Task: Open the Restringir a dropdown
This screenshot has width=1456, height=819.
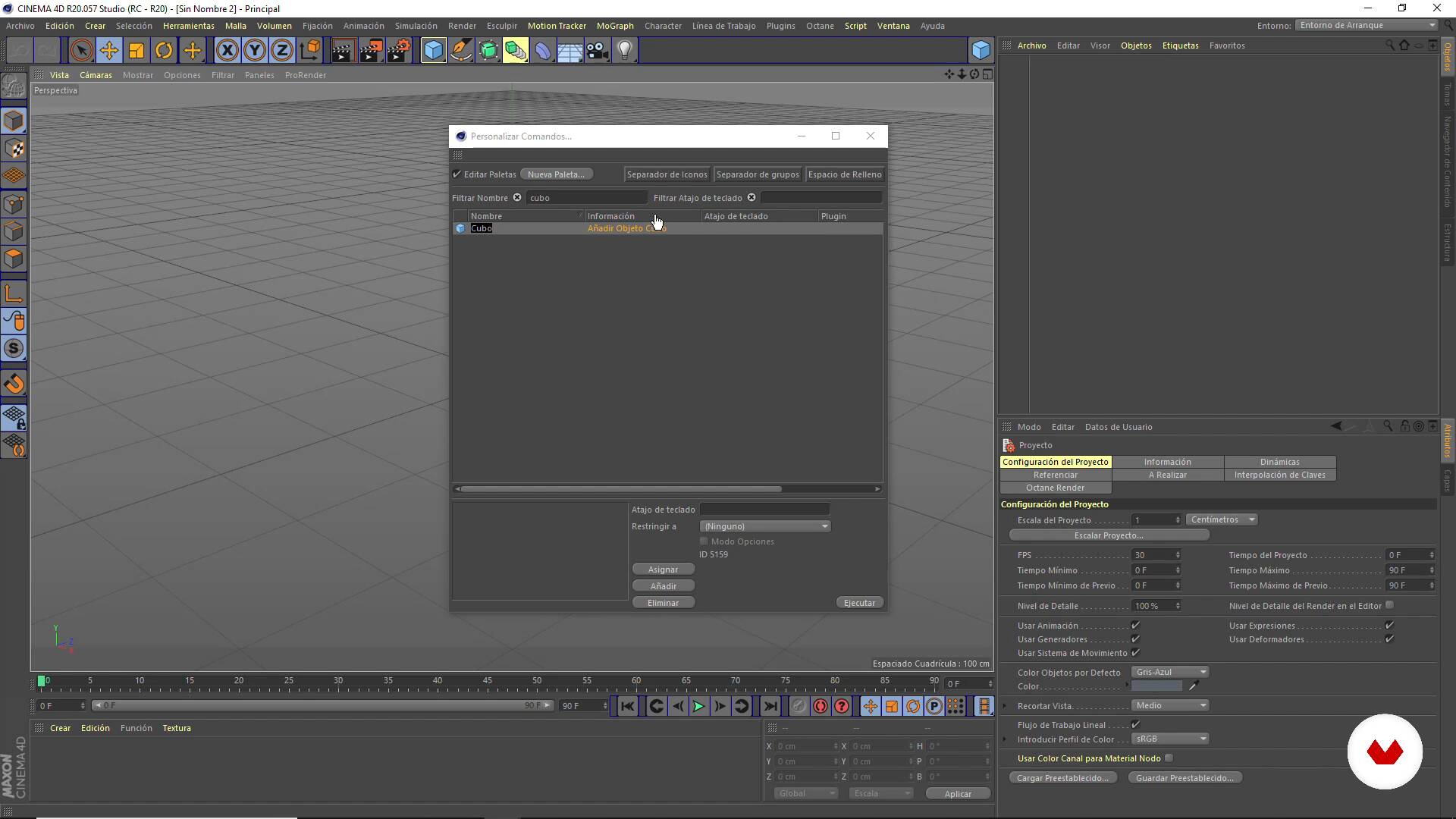Action: click(765, 526)
